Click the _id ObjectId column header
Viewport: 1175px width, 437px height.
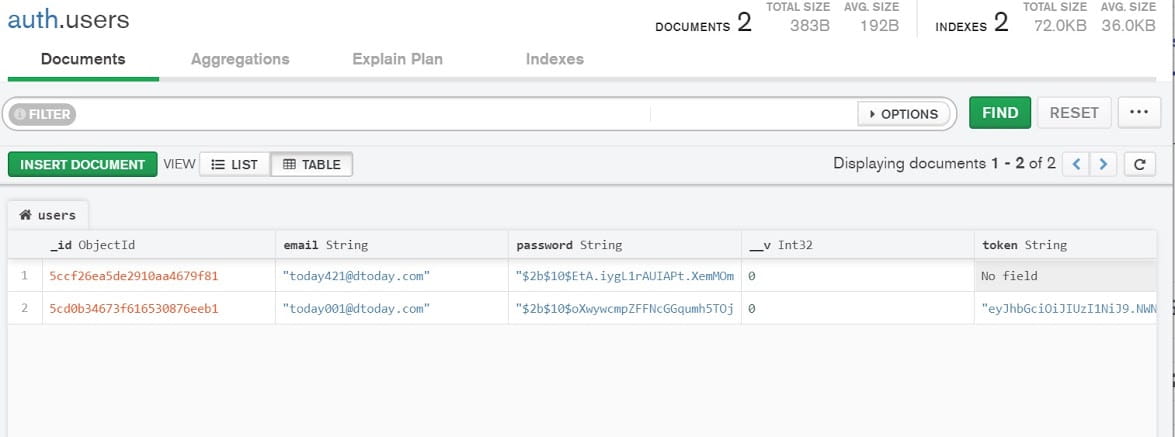(159, 245)
